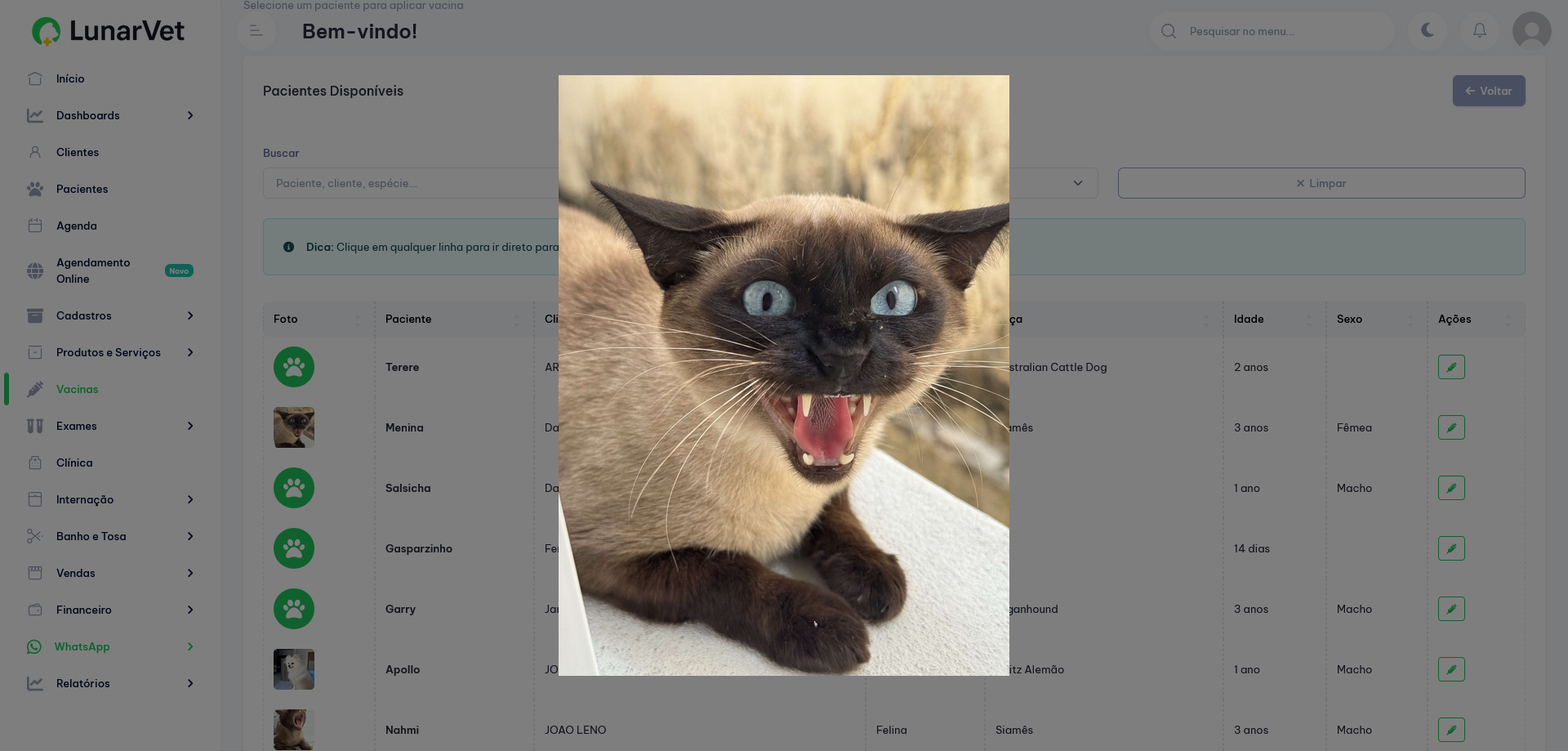Apply vaccine to Terere syringe icon
The height and width of the screenshot is (751, 1568).
[x=1451, y=367]
